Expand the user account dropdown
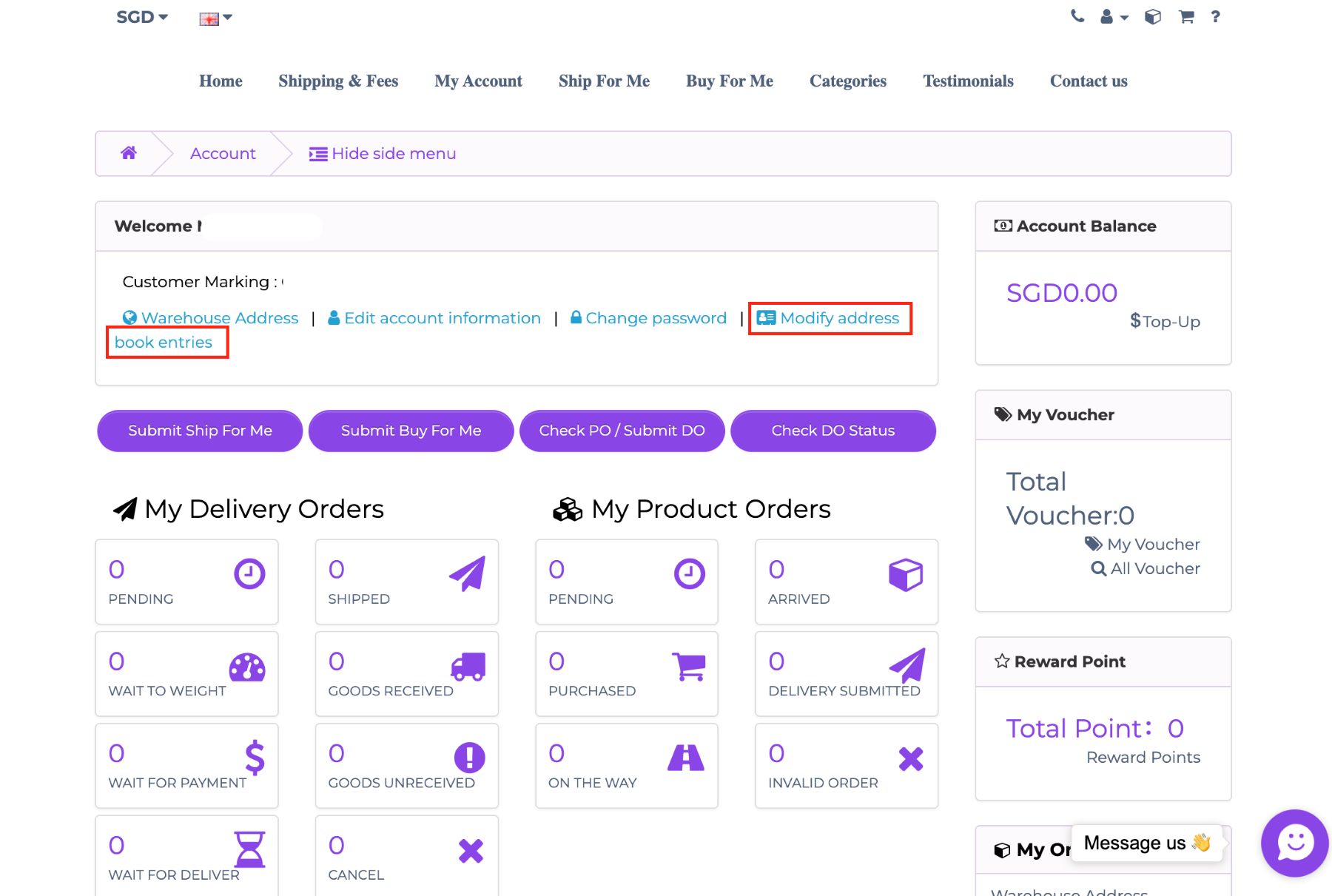 point(1113,17)
